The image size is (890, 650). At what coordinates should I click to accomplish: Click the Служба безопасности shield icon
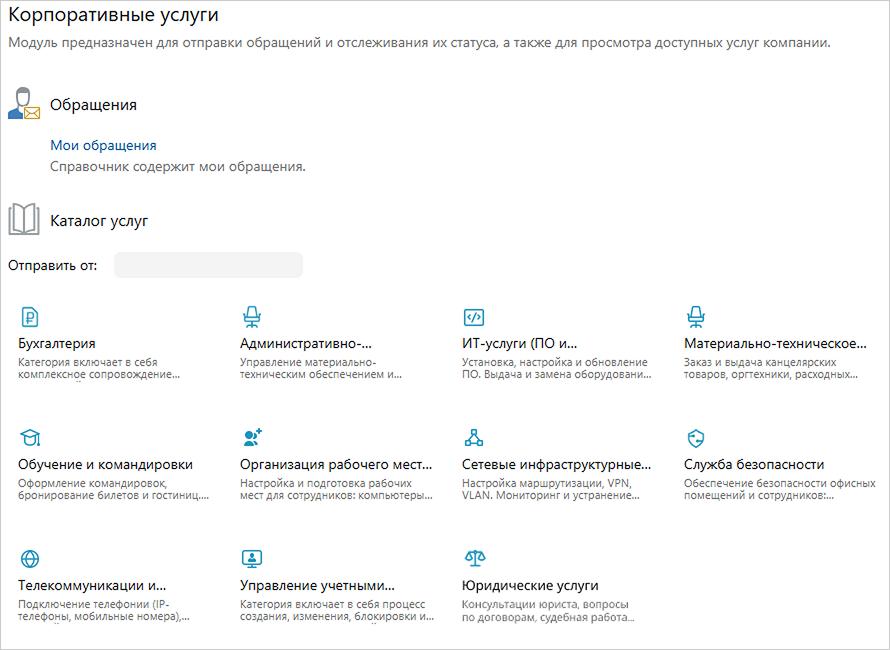pyautogui.click(x=696, y=438)
